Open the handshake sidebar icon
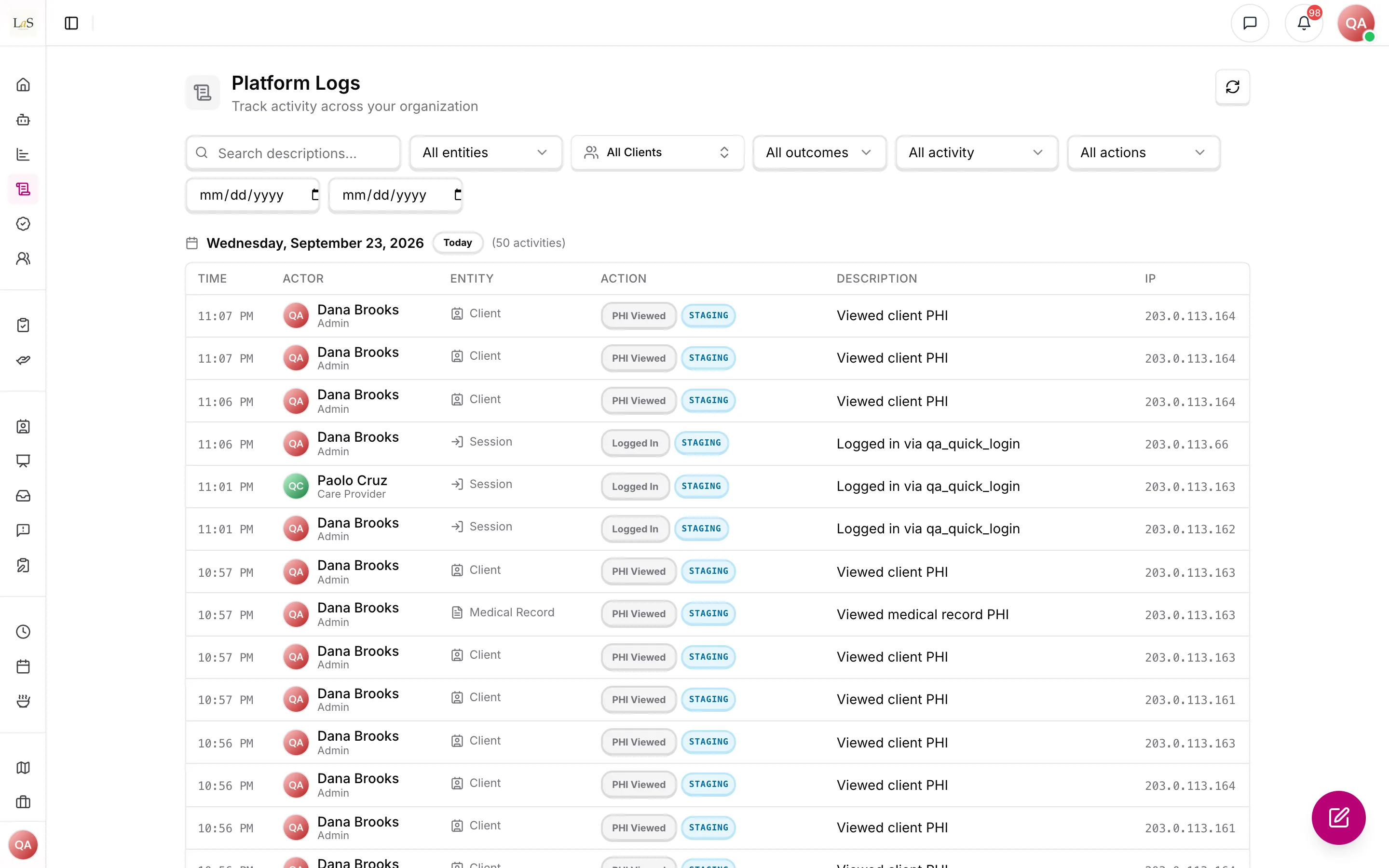 click(x=23, y=360)
